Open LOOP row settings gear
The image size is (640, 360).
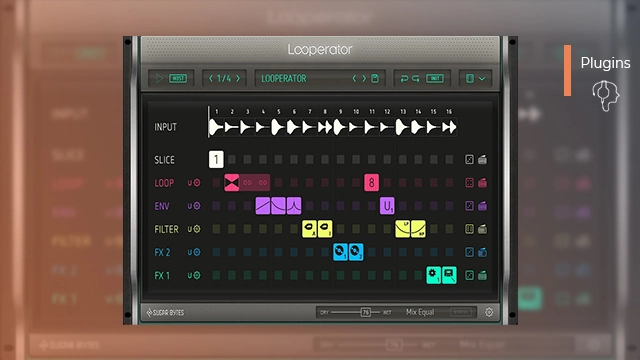(197, 183)
